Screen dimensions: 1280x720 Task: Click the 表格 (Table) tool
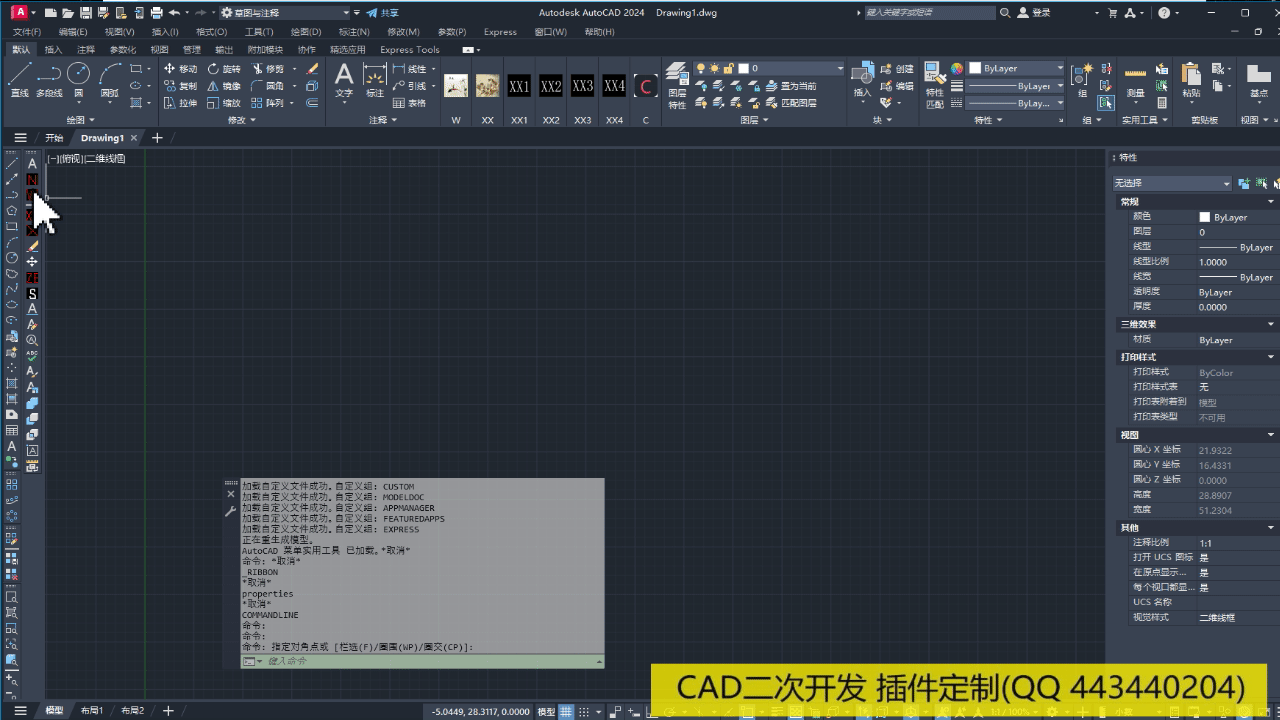(410, 103)
